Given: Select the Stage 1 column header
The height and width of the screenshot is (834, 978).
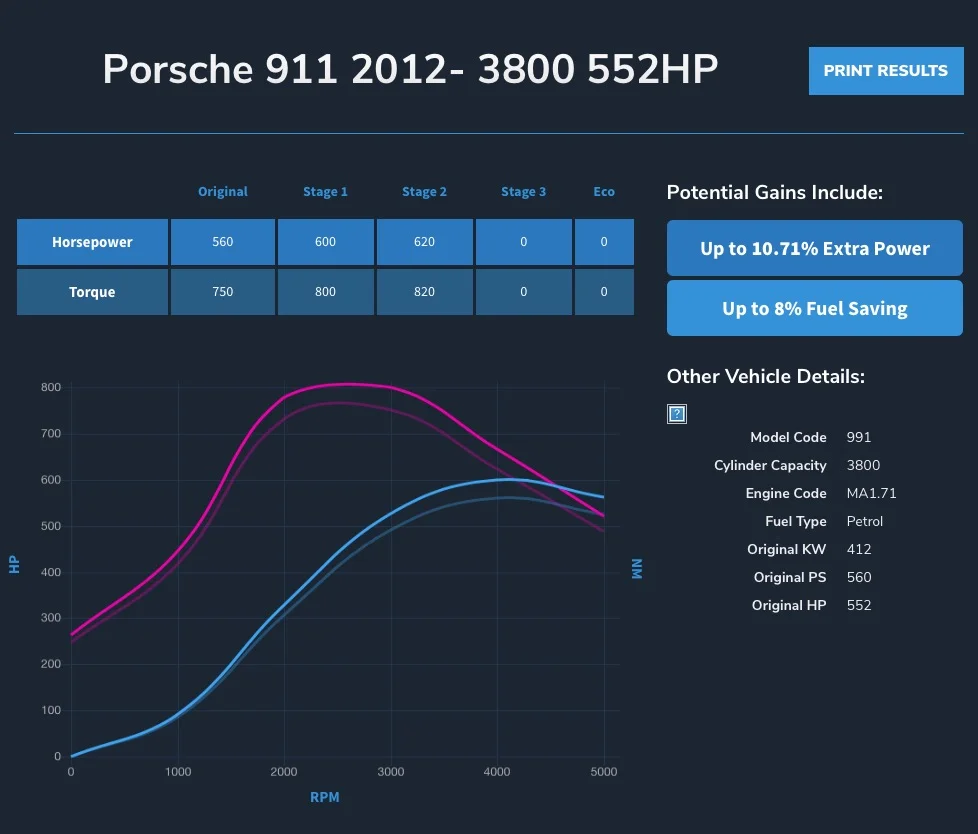Looking at the screenshot, I should [325, 192].
